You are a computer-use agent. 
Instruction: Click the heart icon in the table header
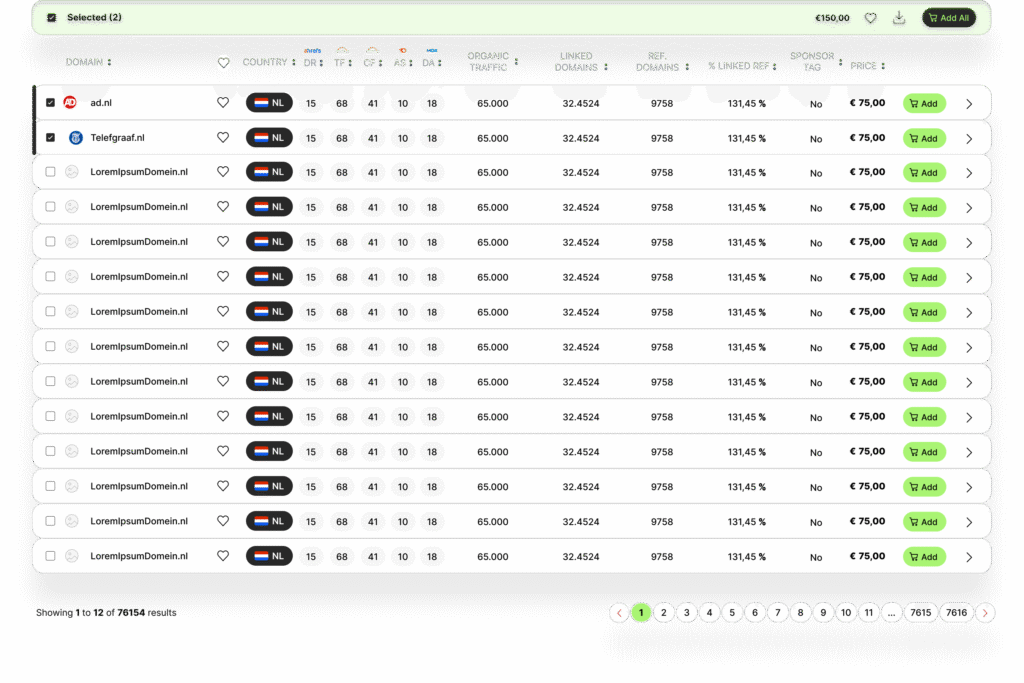pos(223,63)
